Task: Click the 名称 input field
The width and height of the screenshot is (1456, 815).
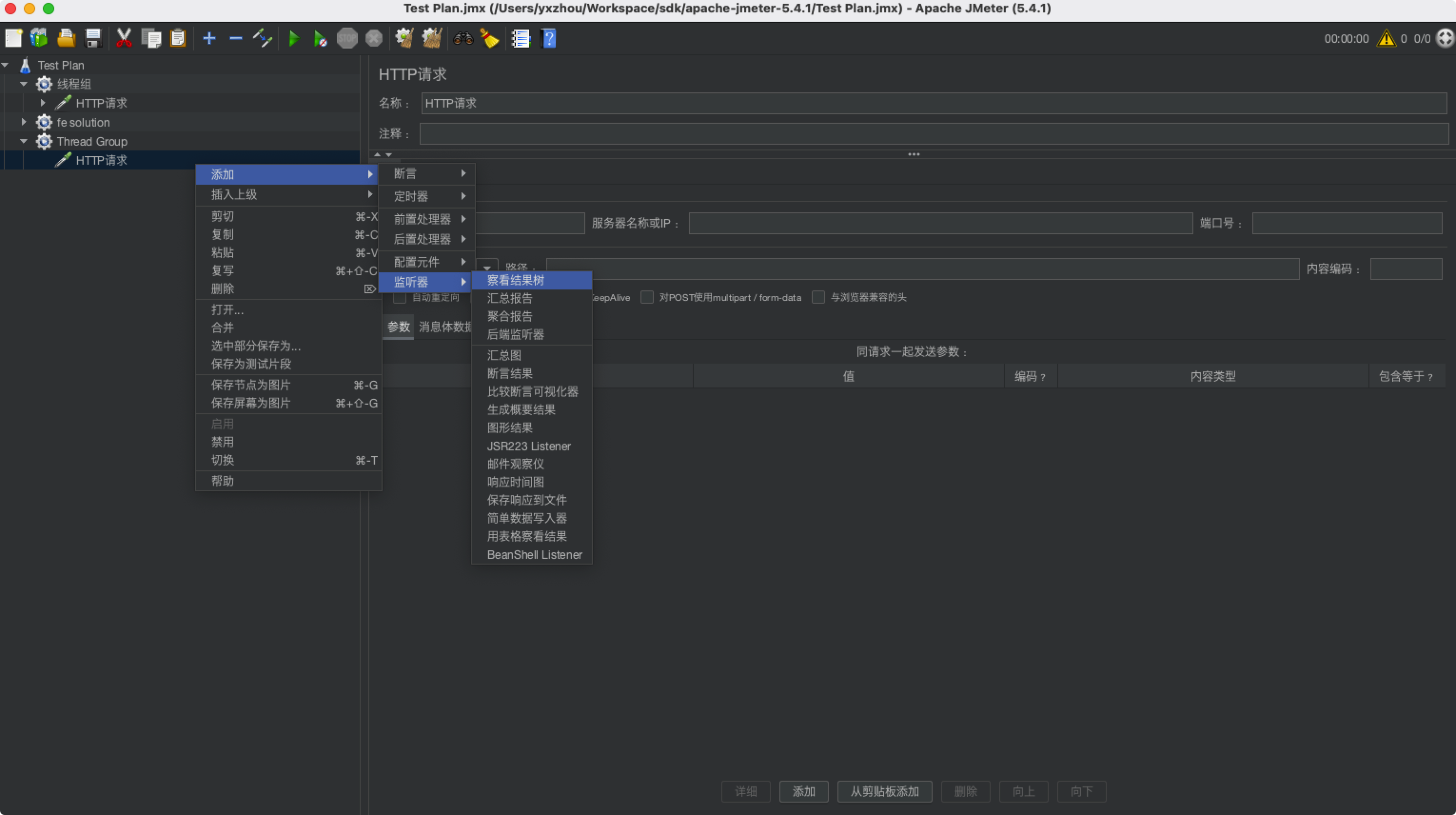Action: tap(934, 103)
